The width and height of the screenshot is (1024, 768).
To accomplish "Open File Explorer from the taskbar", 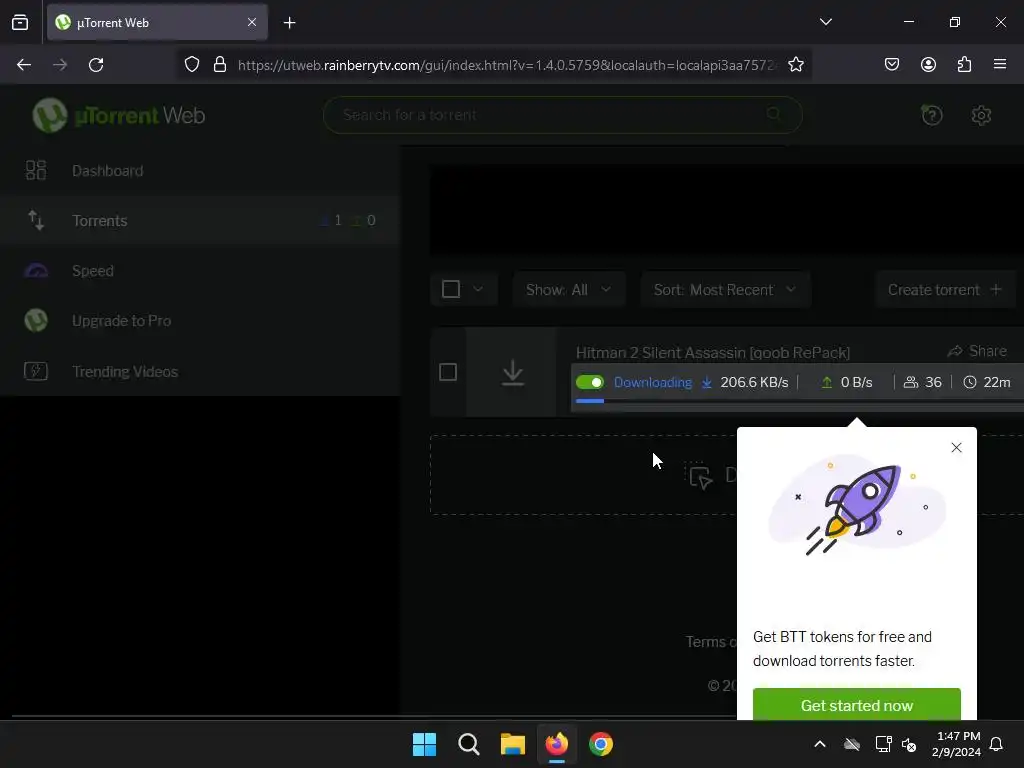I will point(513,744).
